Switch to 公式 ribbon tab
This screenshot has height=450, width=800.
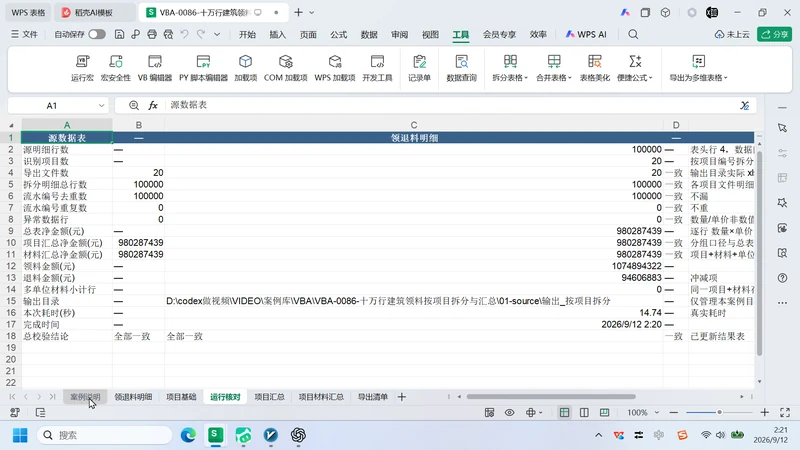click(x=338, y=34)
